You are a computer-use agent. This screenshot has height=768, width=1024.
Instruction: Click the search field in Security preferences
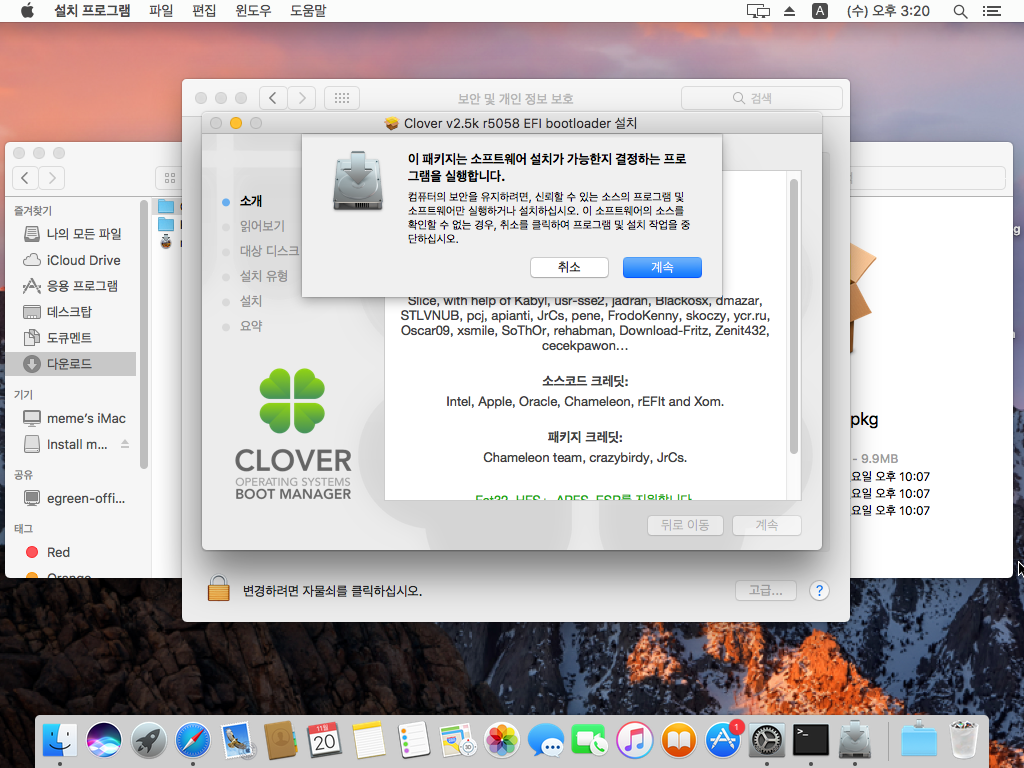[761, 98]
